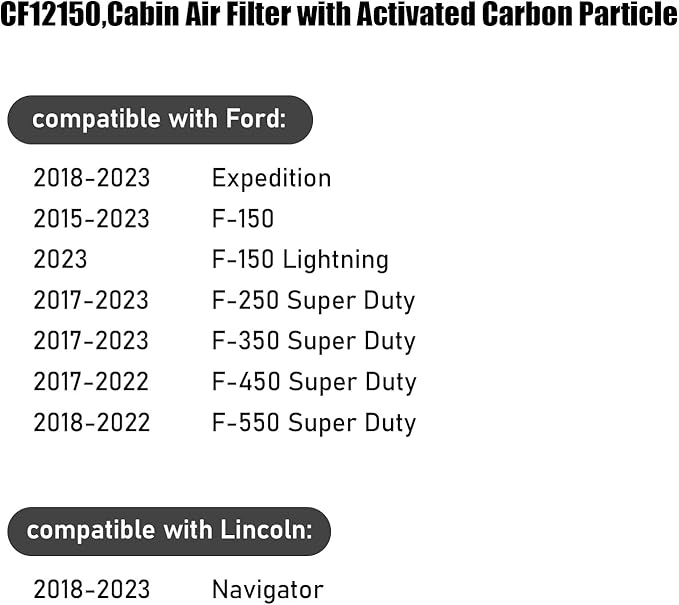Image resolution: width=679 pixels, height=605 pixels.
Task: Select the Expedition model entry
Action: (271, 178)
